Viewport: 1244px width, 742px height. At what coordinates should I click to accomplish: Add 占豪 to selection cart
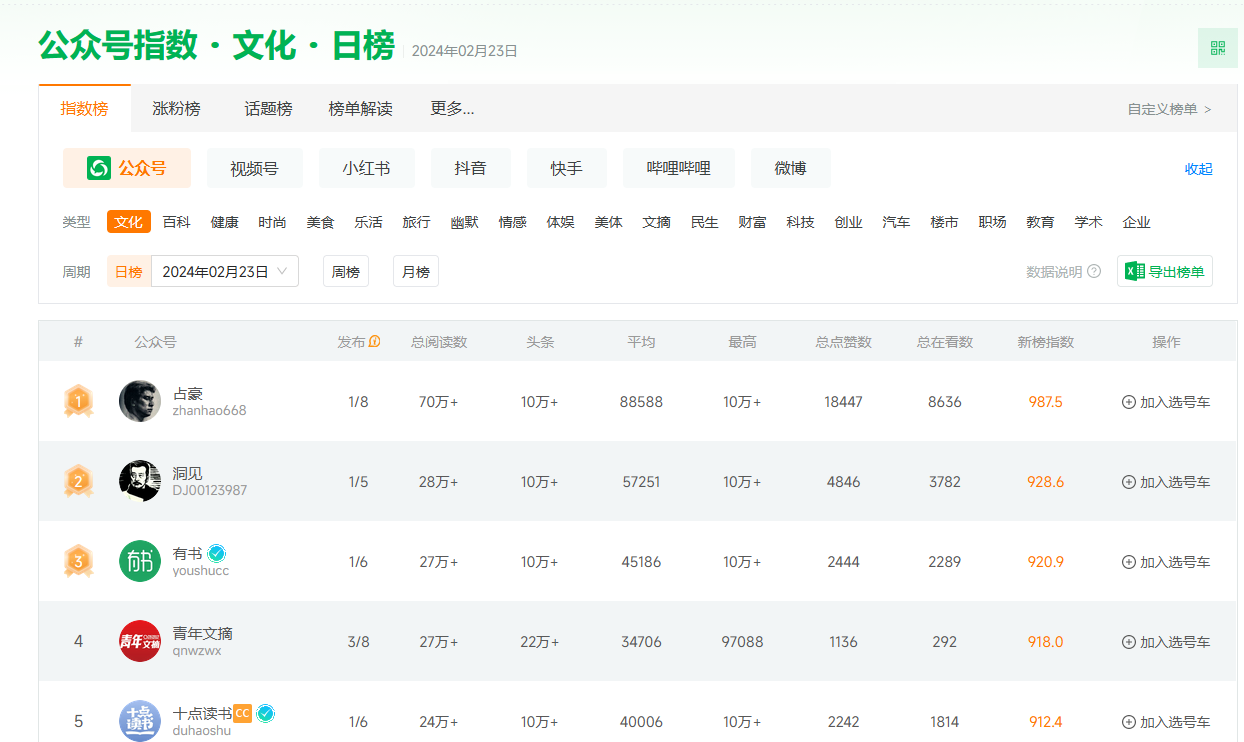tap(1166, 402)
